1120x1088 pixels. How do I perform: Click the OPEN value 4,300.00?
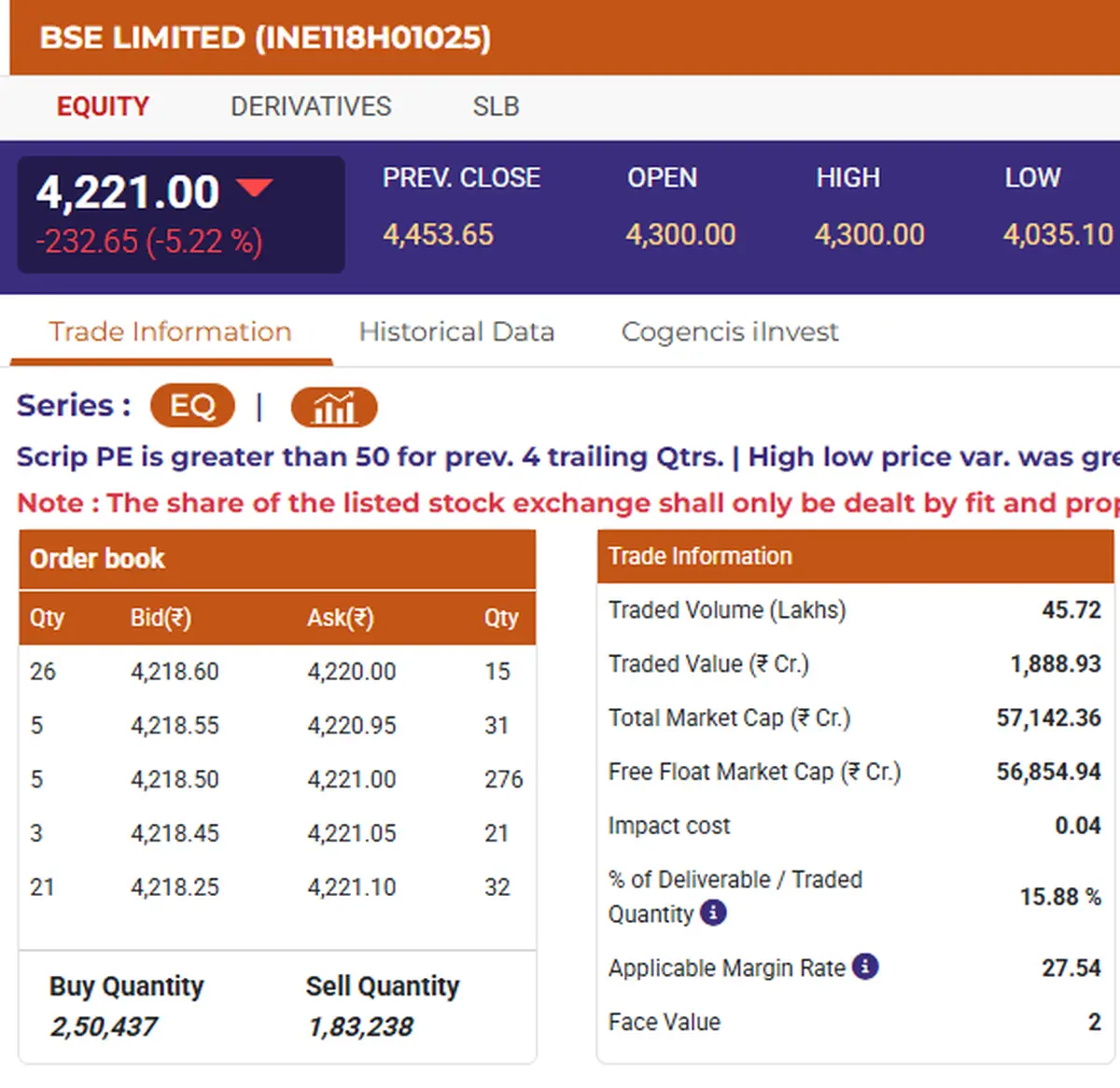[680, 234]
